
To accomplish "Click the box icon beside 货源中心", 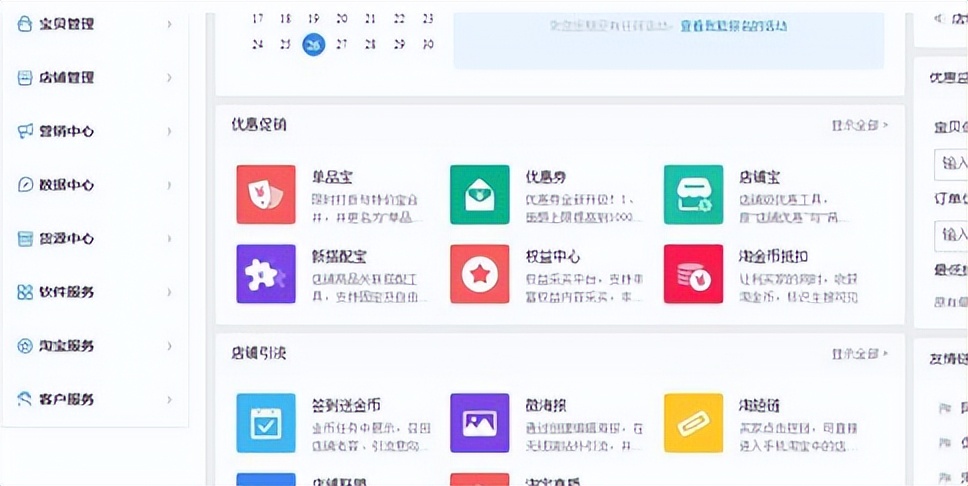I will tap(25, 238).
